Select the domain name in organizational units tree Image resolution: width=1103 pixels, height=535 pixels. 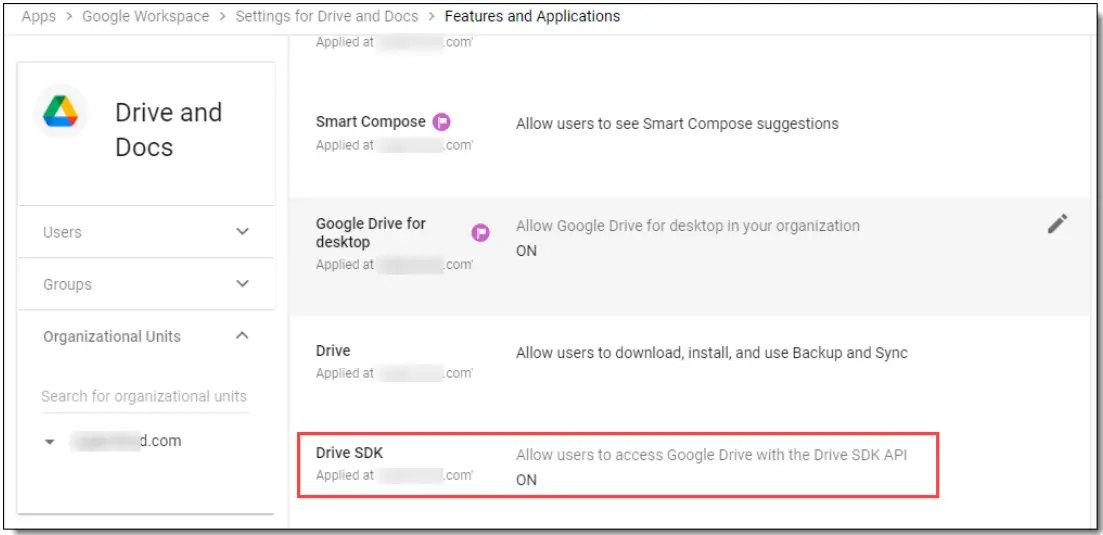click(125, 441)
